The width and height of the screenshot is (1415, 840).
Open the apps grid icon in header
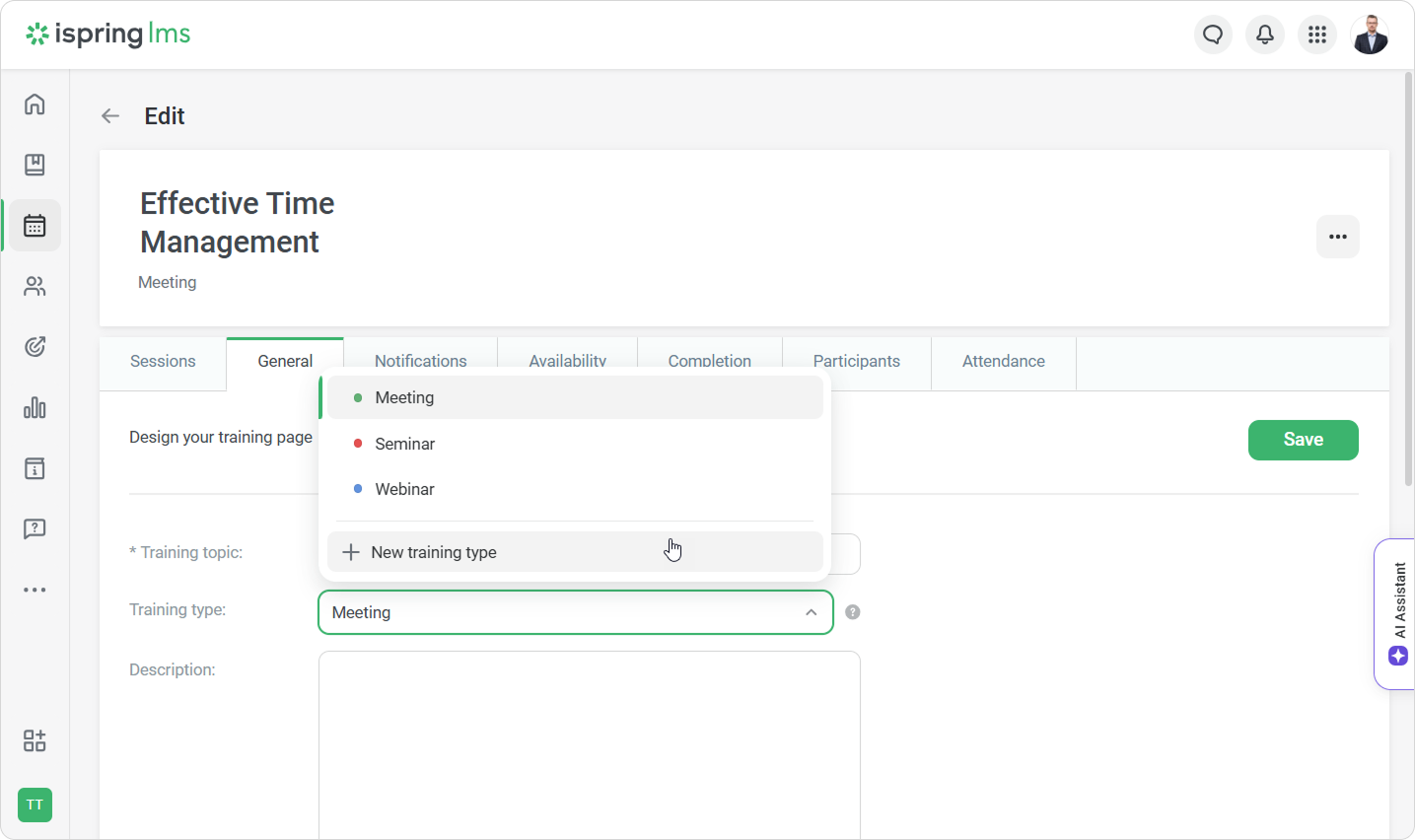click(1316, 35)
